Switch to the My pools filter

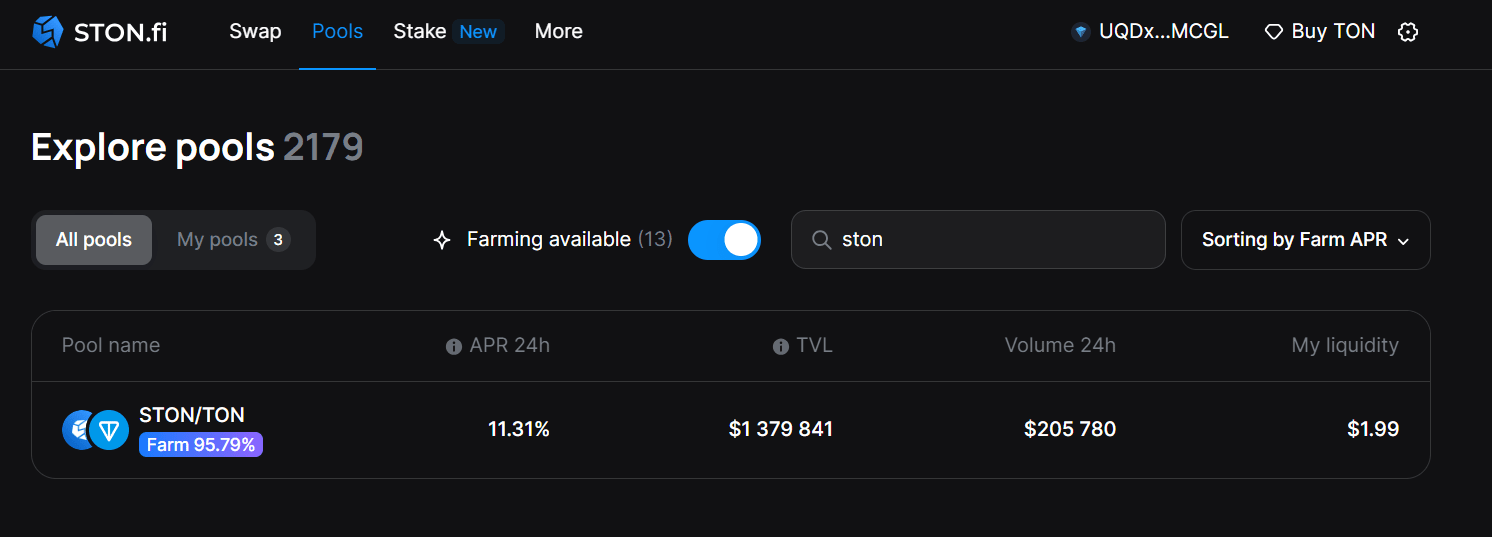click(233, 240)
